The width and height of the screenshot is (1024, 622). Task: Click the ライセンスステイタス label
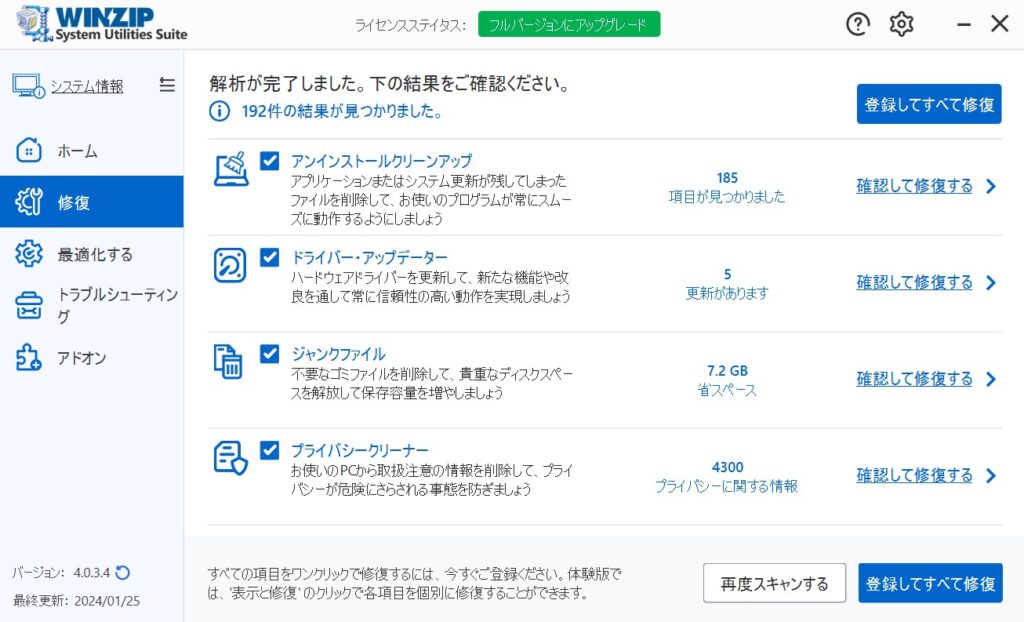[x=410, y=25]
